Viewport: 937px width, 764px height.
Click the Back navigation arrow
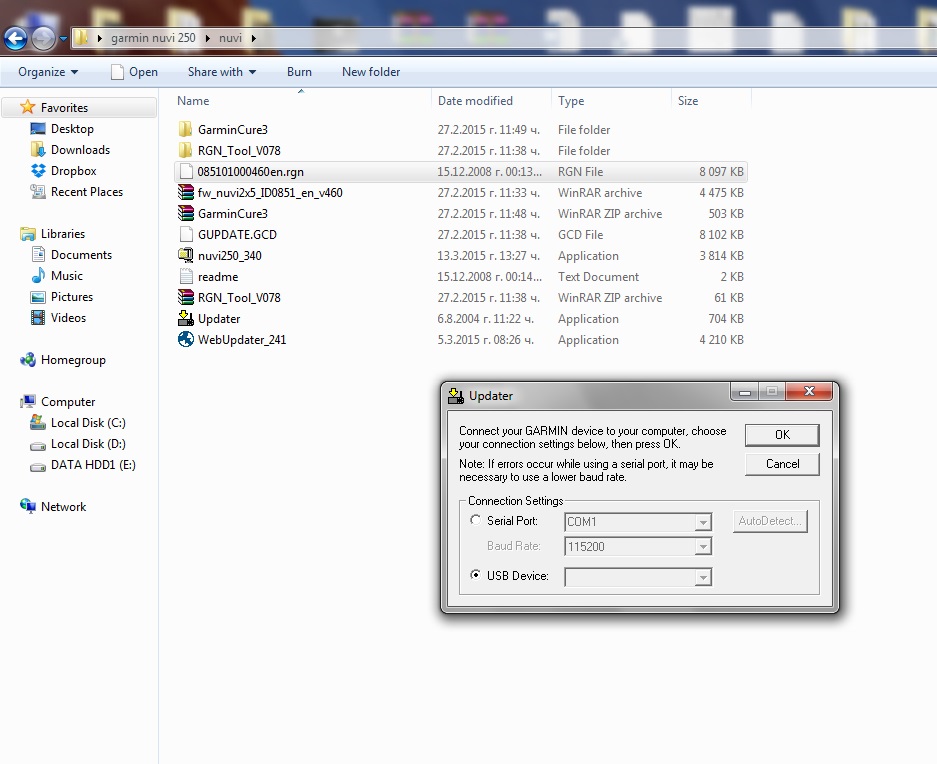16,39
